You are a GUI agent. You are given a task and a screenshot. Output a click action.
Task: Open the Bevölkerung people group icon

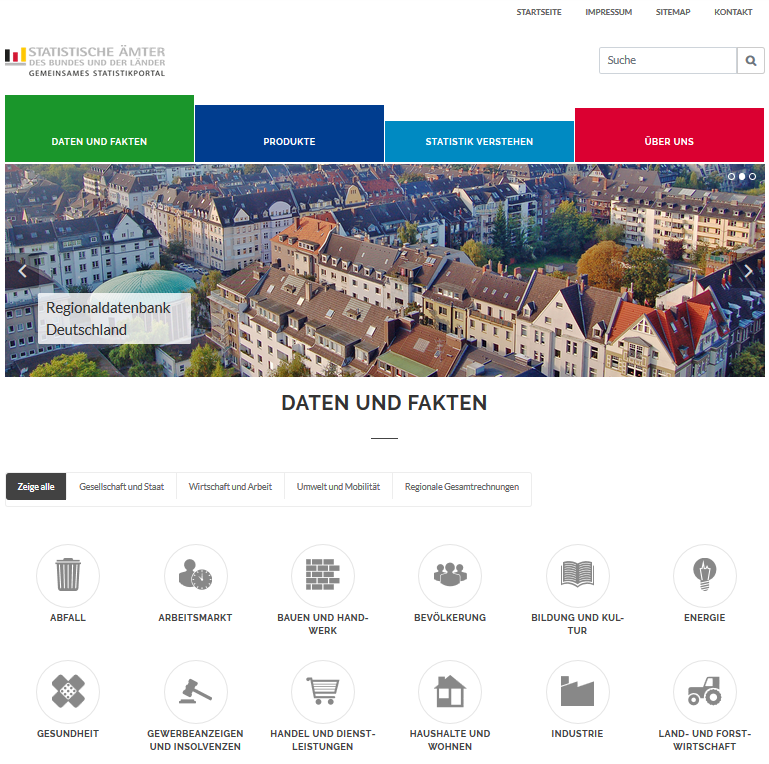[x=450, y=576]
